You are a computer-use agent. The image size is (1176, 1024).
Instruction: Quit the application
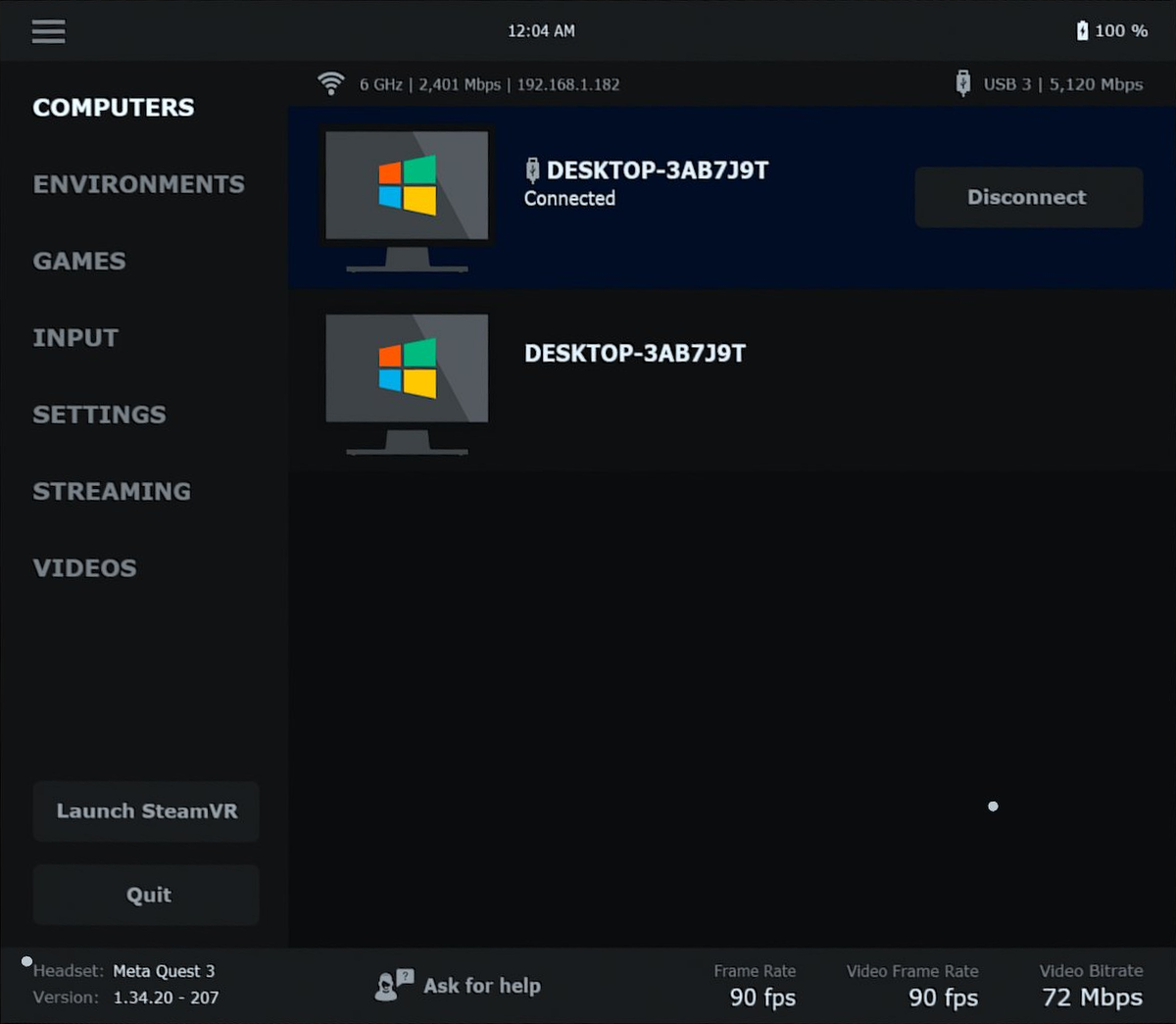tap(146, 895)
